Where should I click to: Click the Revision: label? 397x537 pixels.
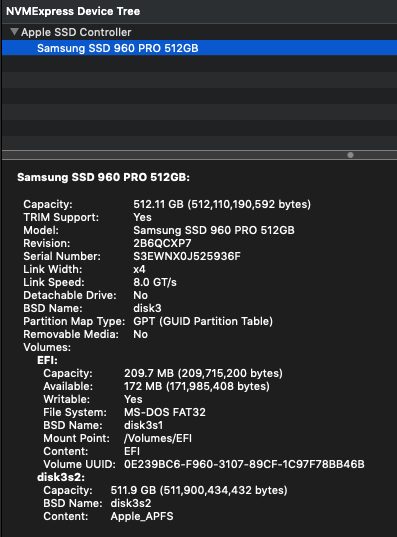pyautogui.click(x=47, y=243)
